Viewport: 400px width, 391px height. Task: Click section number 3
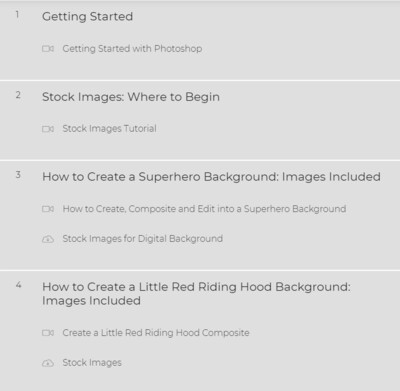(18, 175)
